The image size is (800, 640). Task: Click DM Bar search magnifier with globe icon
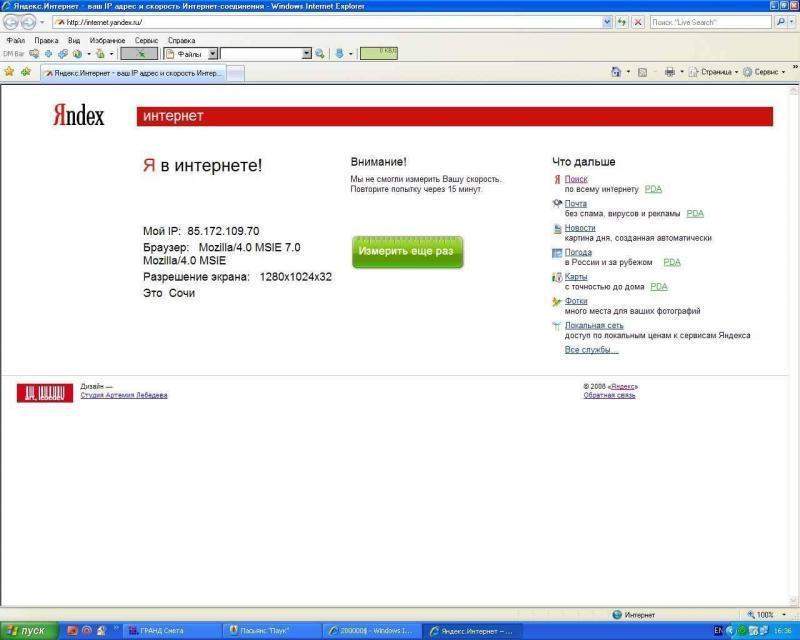pos(320,54)
